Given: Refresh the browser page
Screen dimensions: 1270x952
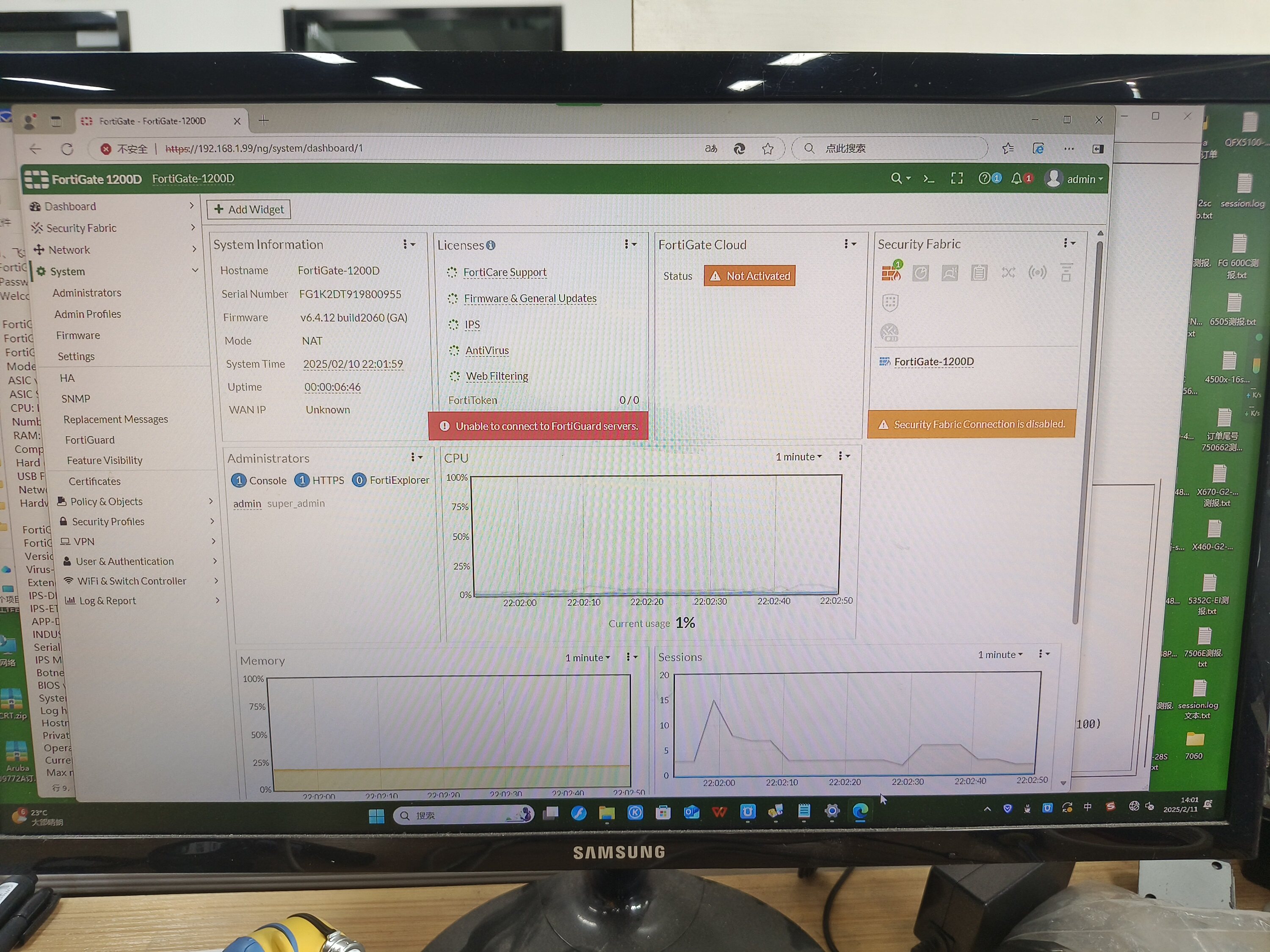Looking at the screenshot, I should (x=67, y=149).
